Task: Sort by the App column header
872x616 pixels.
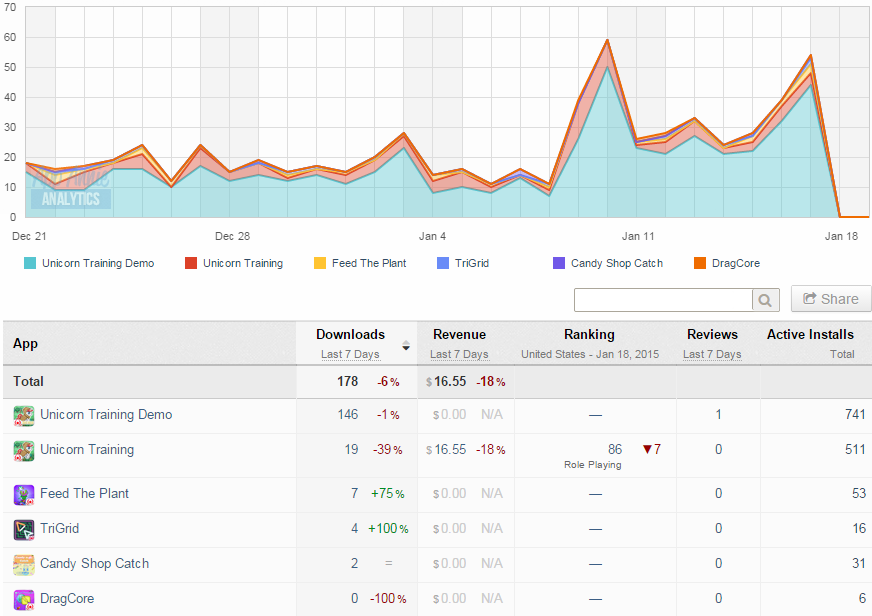Action: pos(26,344)
